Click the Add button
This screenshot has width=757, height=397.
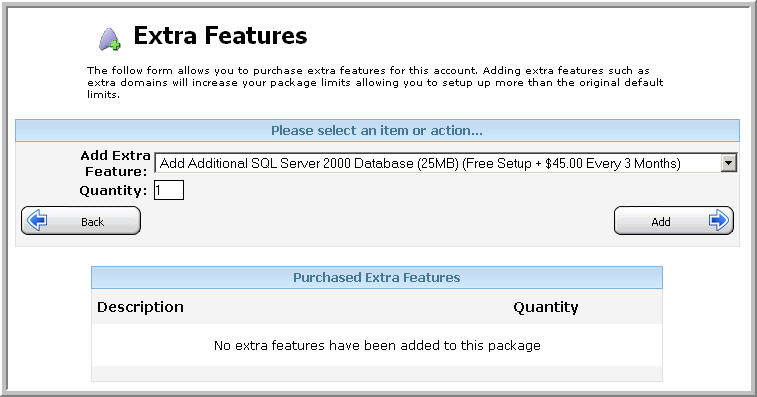[673, 221]
